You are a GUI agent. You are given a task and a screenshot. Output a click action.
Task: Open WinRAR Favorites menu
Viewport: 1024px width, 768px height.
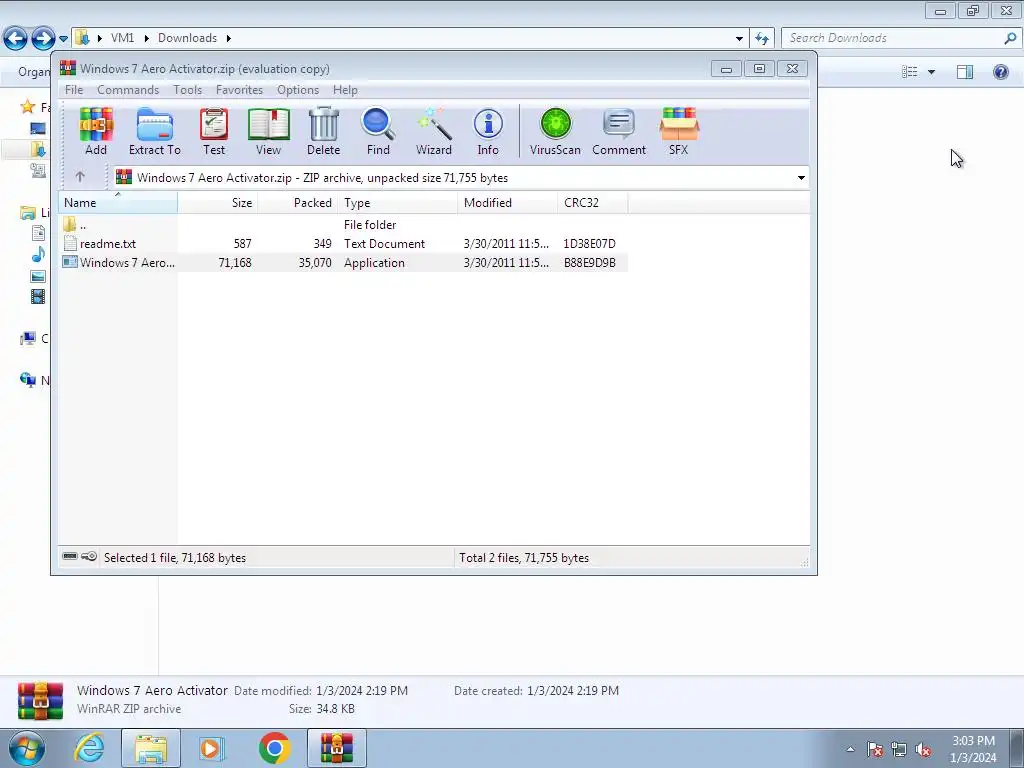click(239, 89)
